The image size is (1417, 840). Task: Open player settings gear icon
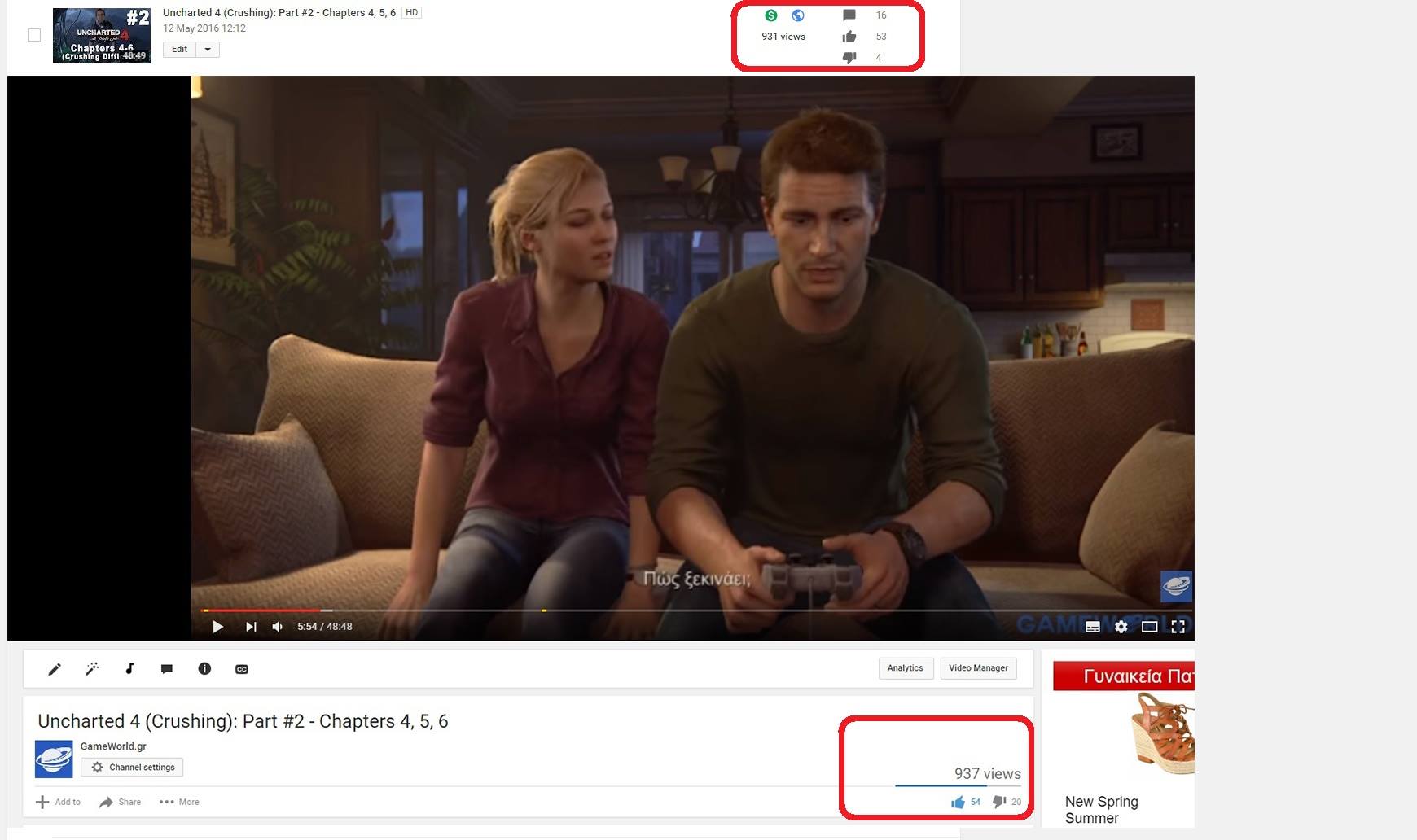(1121, 627)
